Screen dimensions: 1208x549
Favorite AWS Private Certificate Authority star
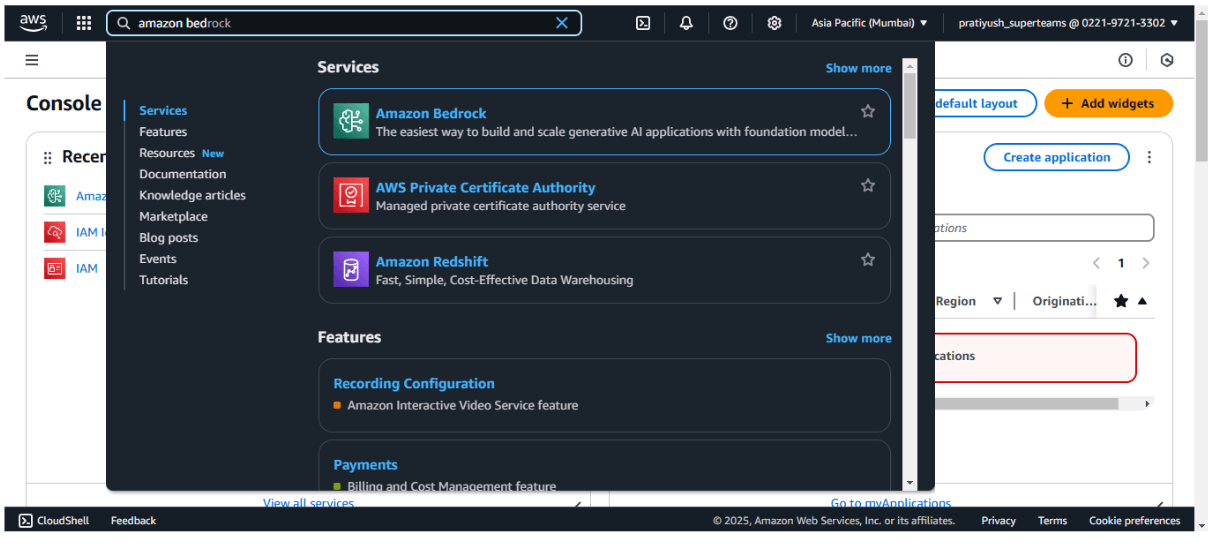pos(868,185)
